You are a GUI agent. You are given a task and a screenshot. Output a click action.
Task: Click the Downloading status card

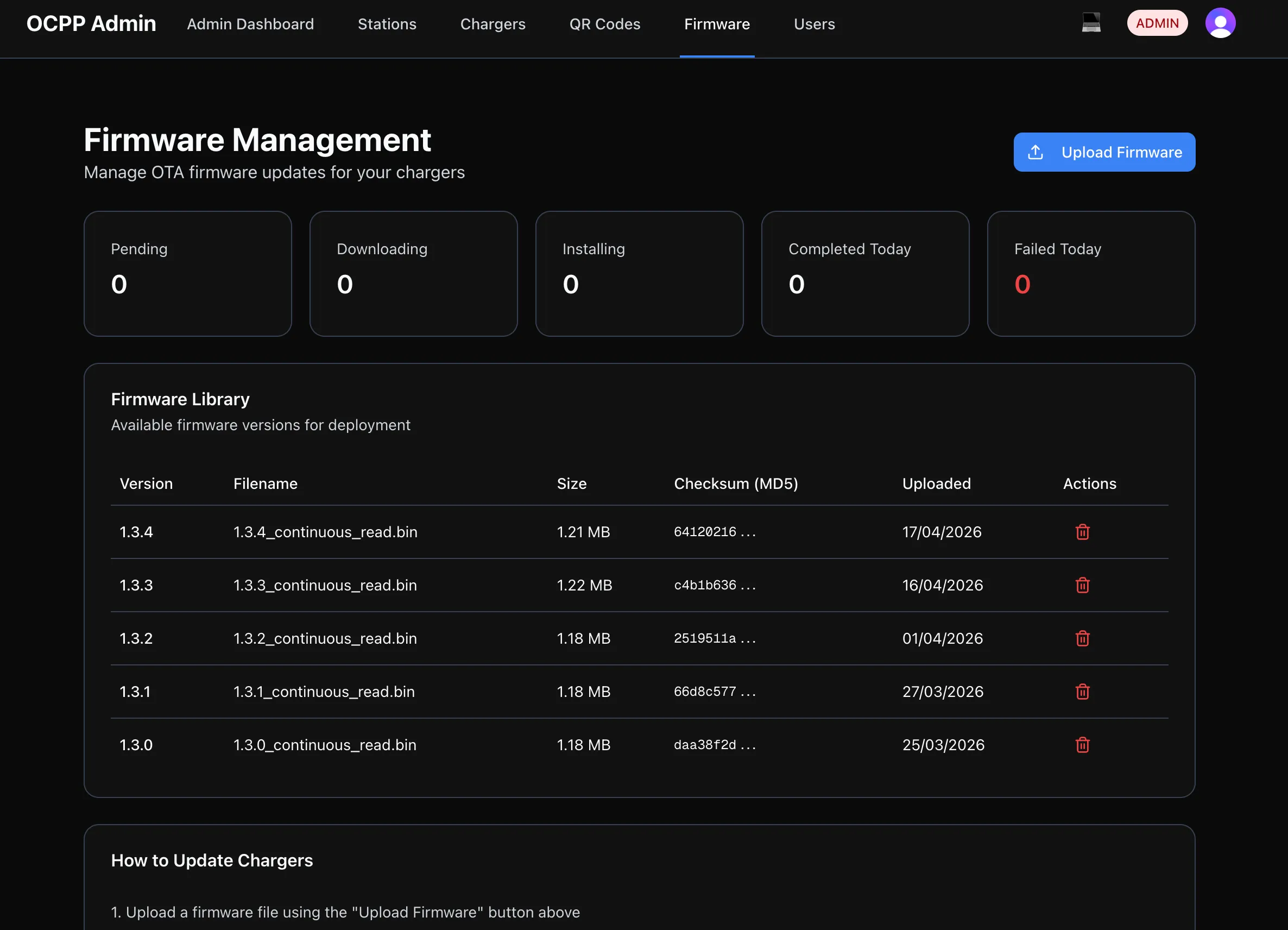413,274
